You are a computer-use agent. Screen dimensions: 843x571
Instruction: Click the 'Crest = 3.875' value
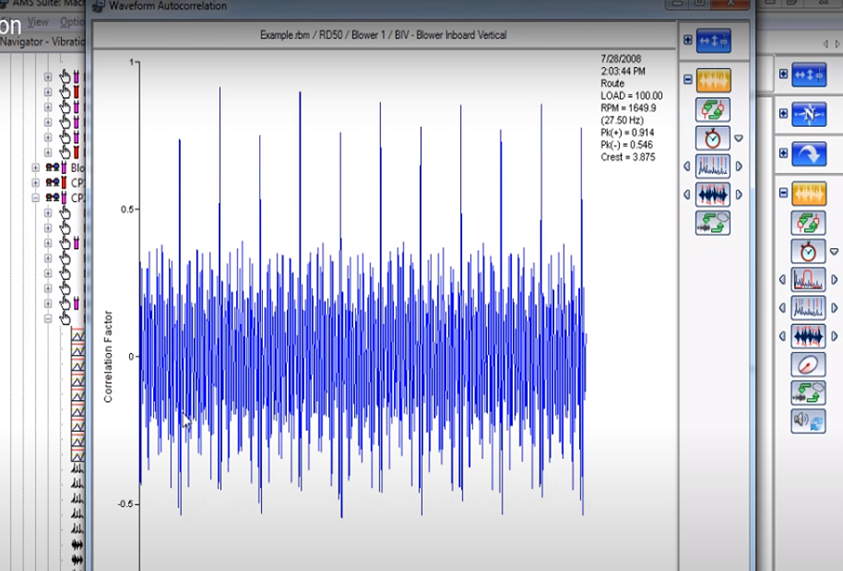tap(628, 158)
